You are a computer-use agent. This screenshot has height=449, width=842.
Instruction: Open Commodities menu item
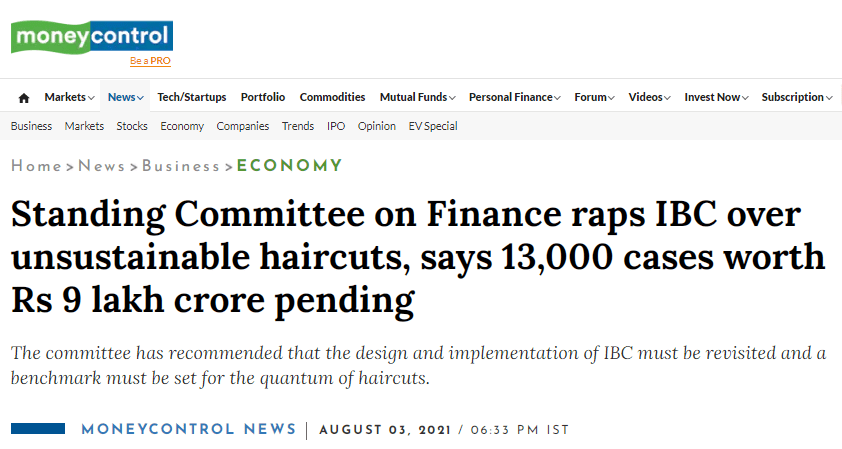coord(333,97)
